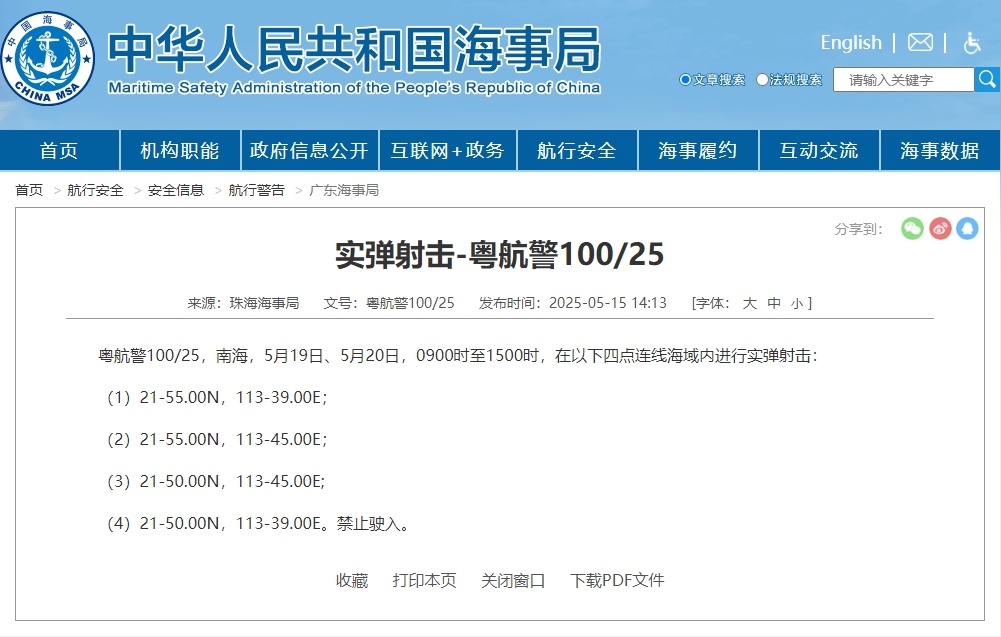Click the article title 实弹射击-粤航警100/25
This screenshot has height=637, width=1001.
point(500,255)
